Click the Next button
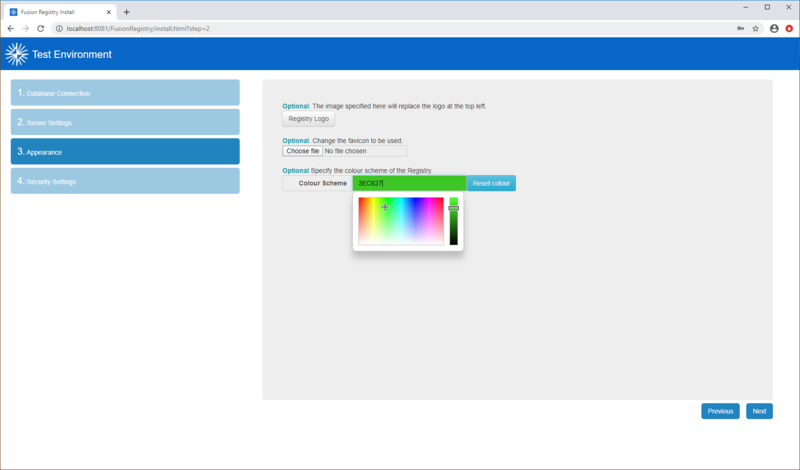Image resolution: width=800 pixels, height=470 pixels. 759,411
